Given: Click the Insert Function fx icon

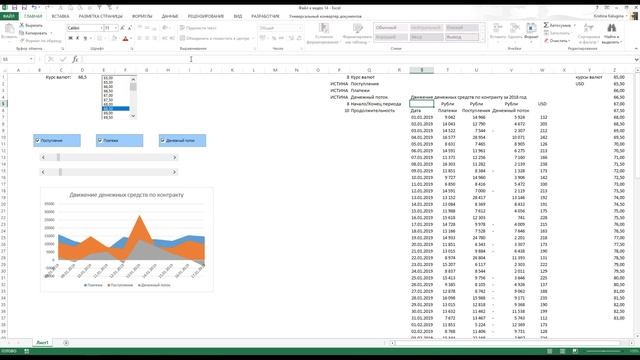Looking at the screenshot, I should (75, 59).
